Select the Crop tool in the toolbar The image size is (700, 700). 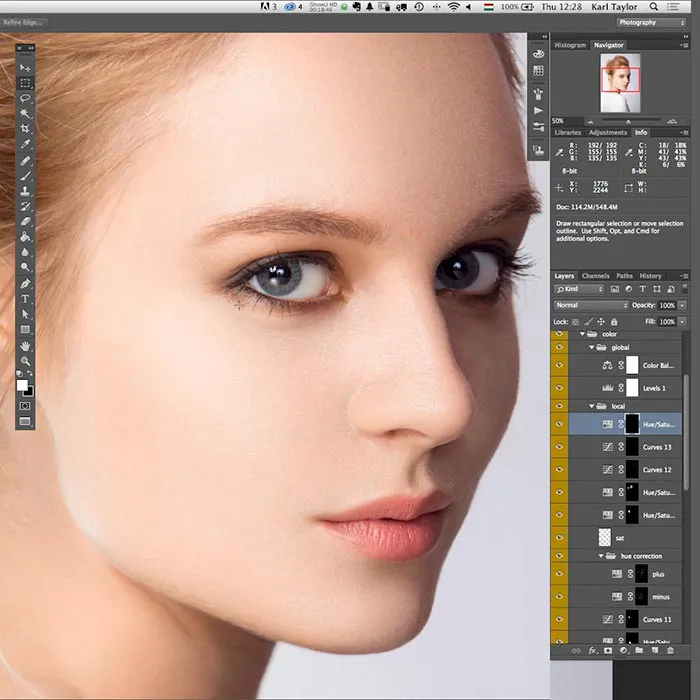[x=26, y=130]
